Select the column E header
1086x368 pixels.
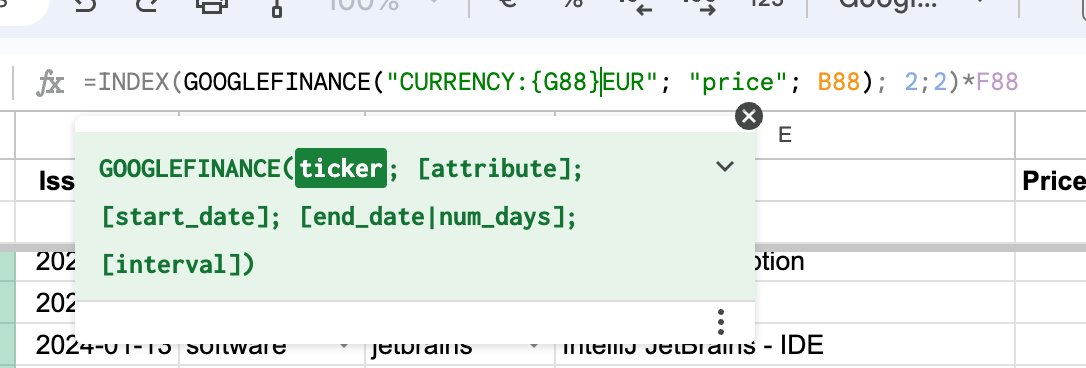pos(785,134)
